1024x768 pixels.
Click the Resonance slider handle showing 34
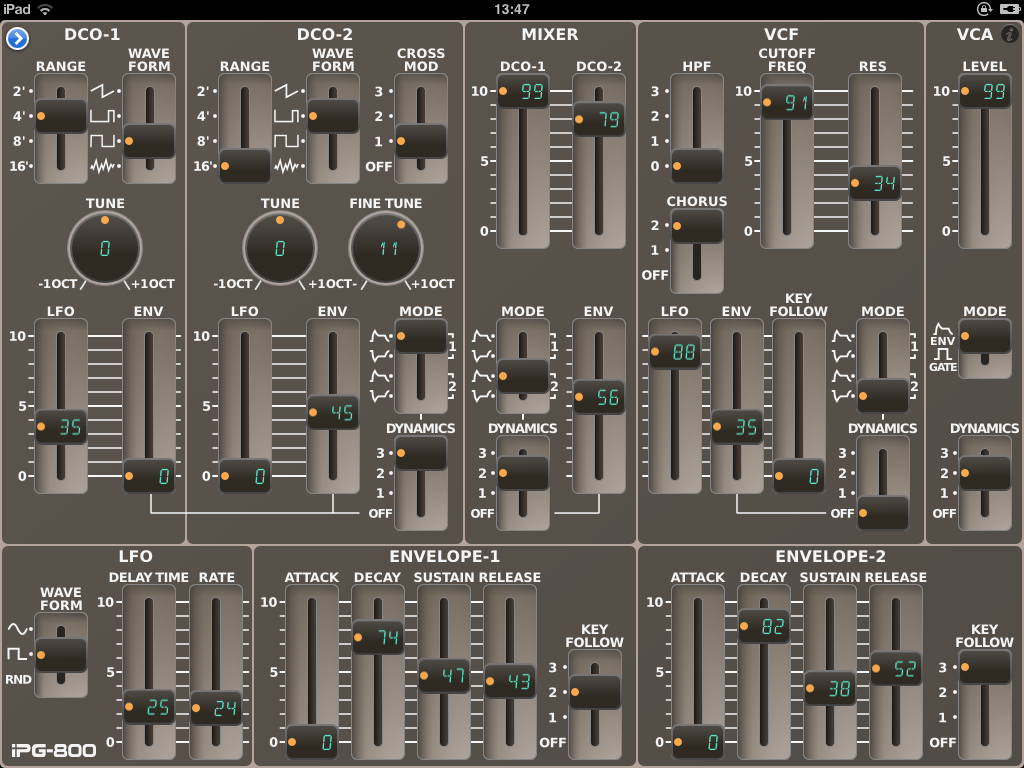tap(874, 184)
